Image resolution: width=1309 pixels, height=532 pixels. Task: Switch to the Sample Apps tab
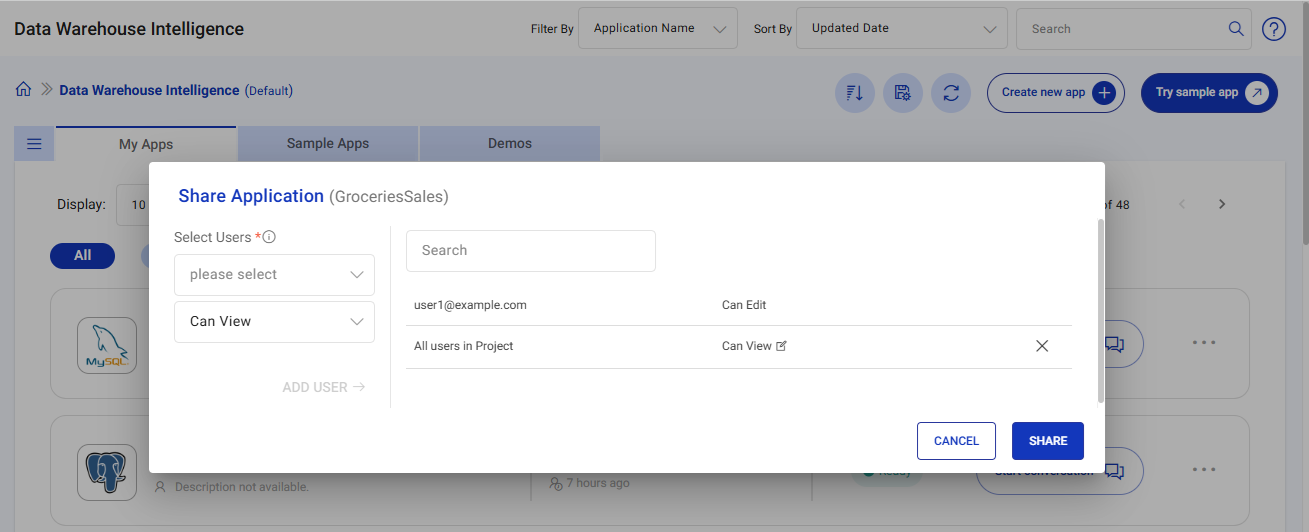[x=327, y=144]
